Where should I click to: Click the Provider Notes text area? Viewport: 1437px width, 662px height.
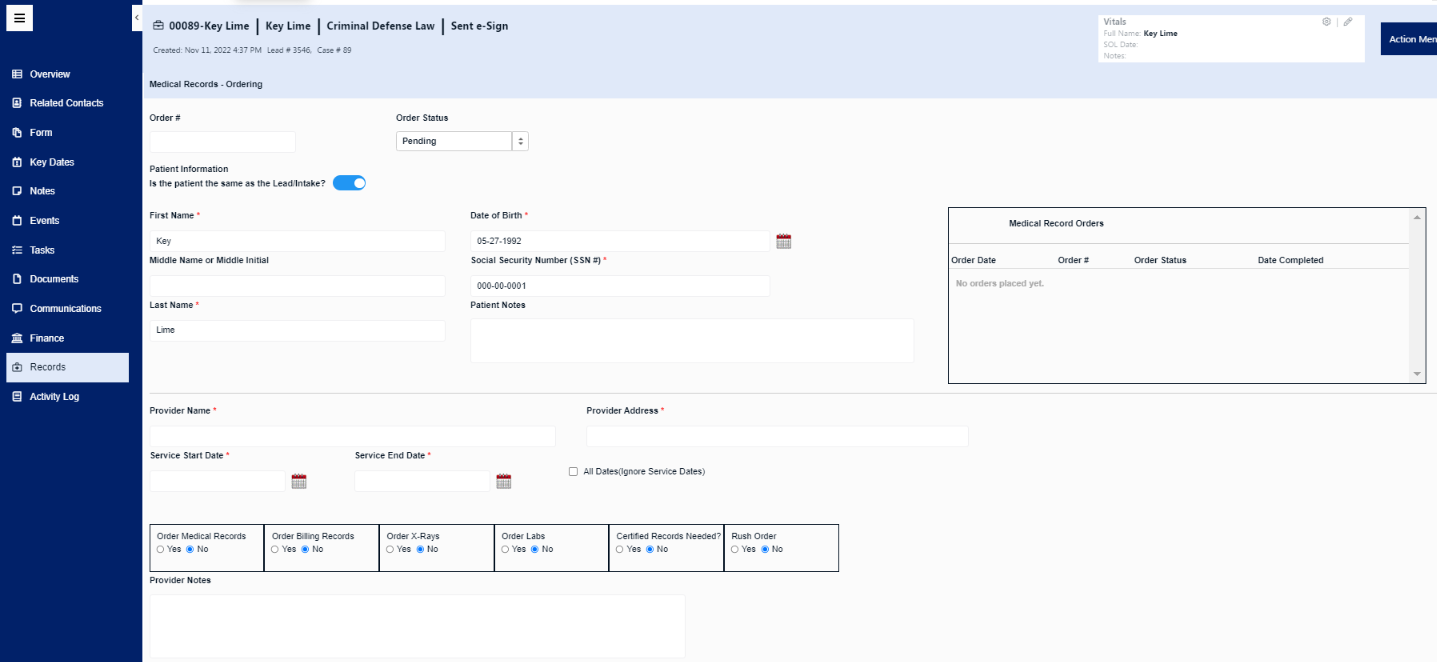point(417,626)
